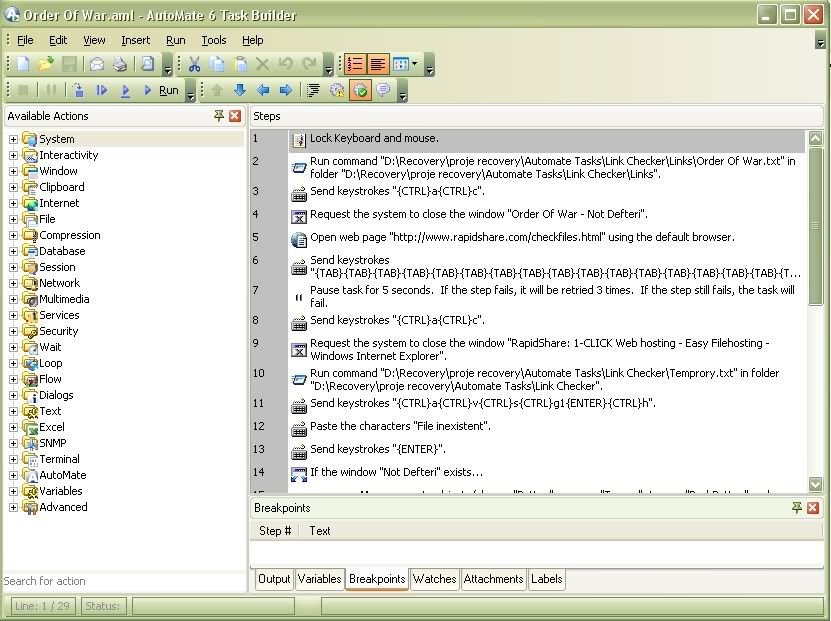831x621 pixels.
Task: Expand the Loop actions folder
Action: [x=13, y=363]
